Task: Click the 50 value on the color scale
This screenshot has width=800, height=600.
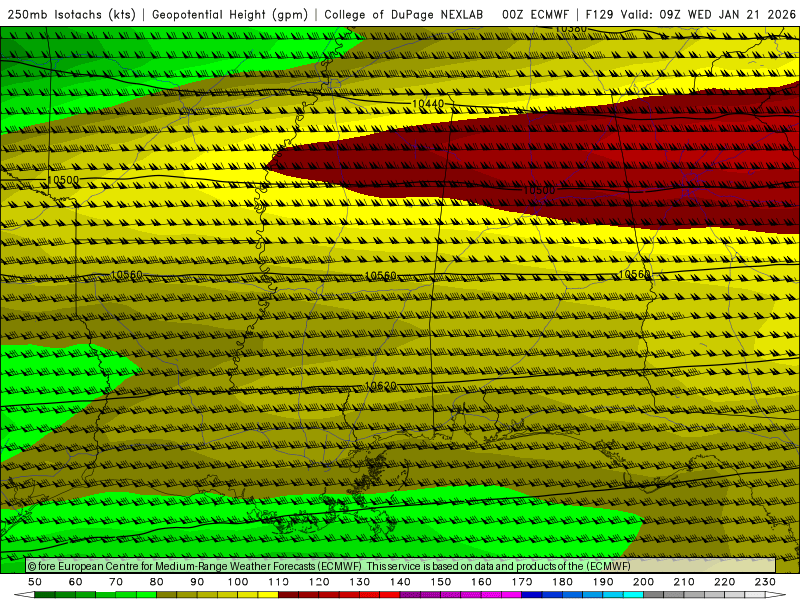Action: point(35,582)
